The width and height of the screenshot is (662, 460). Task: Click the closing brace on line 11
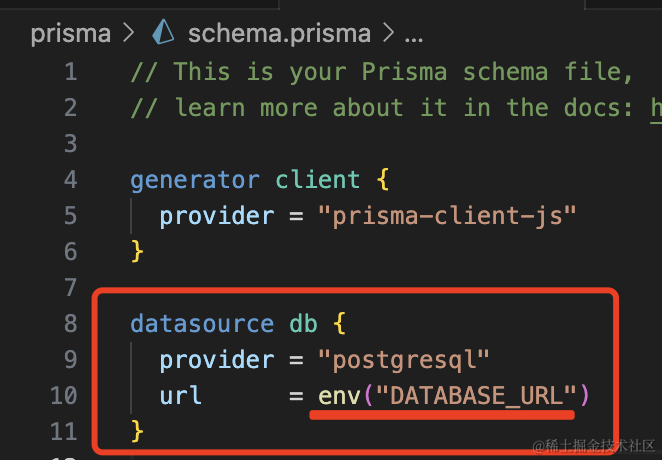(137, 432)
